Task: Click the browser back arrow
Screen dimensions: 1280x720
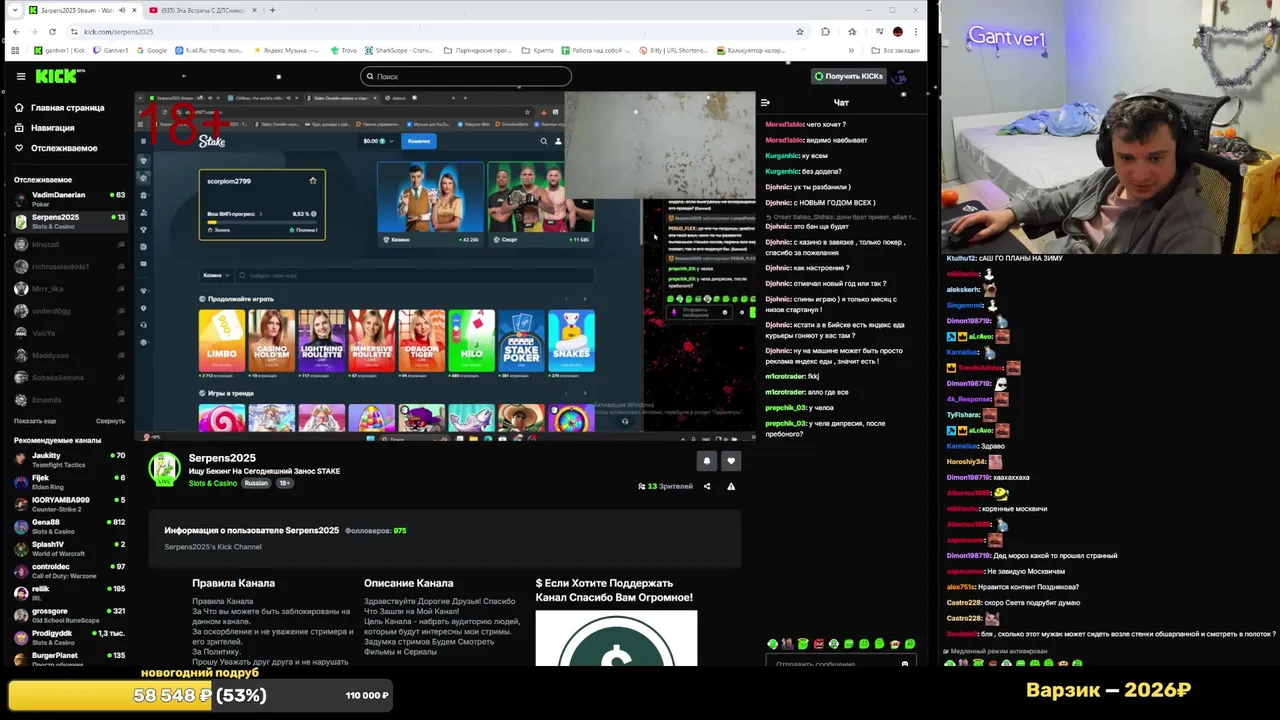Action: click(15, 32)
